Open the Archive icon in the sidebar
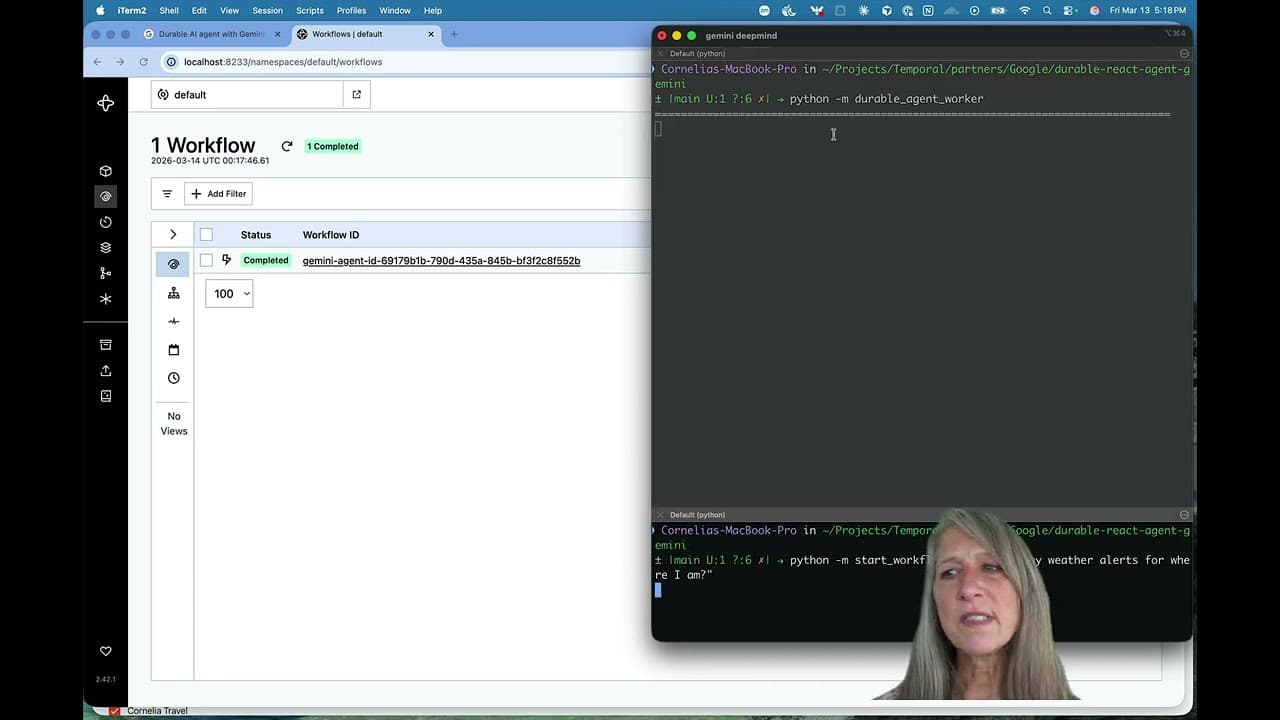The image size is (1280, 720). click(x=106, y=345)
